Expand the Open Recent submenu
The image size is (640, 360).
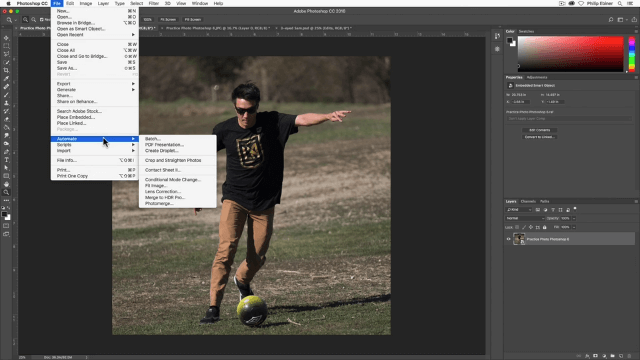tap(94, 35)
